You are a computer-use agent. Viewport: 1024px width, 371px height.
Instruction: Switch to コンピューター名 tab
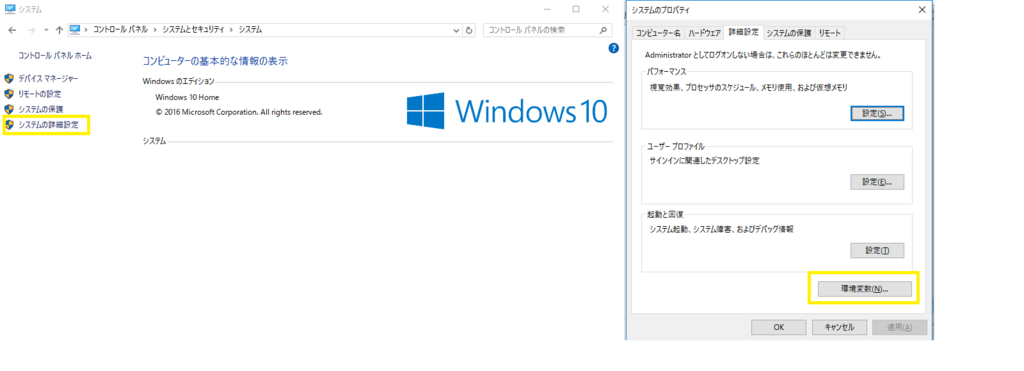(x=658, y=33)
